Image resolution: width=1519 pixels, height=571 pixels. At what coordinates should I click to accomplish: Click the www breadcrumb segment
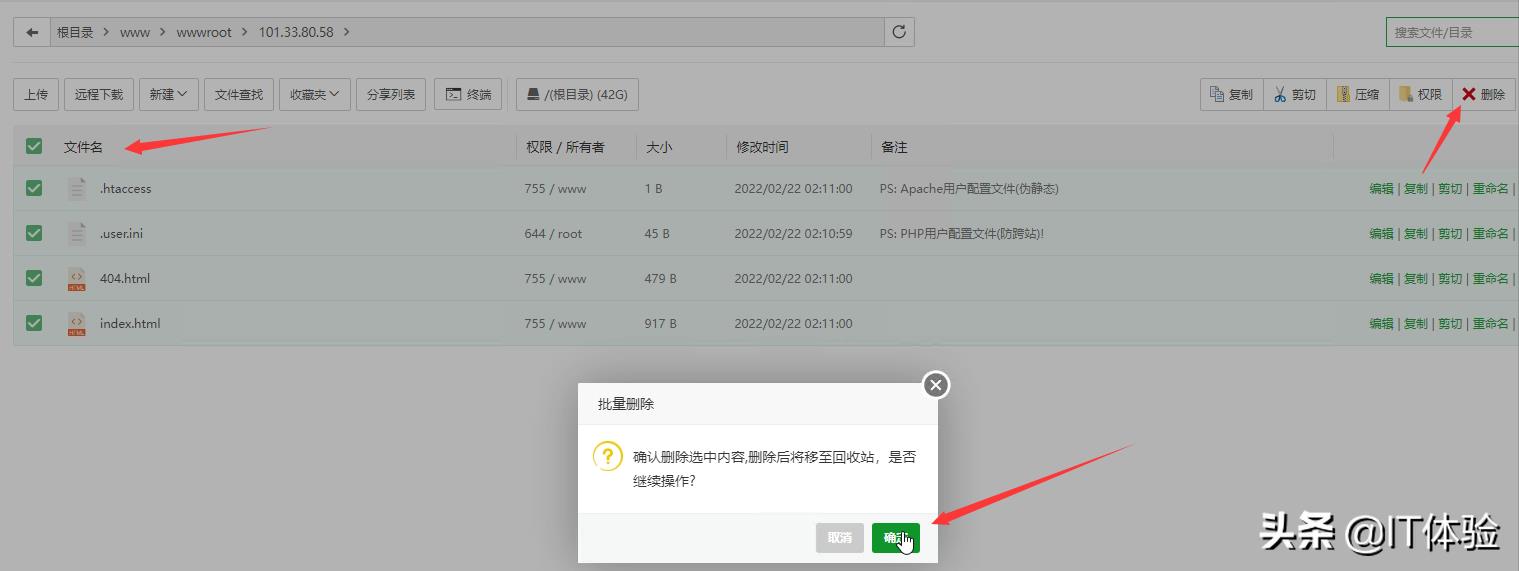coord(135,32)
